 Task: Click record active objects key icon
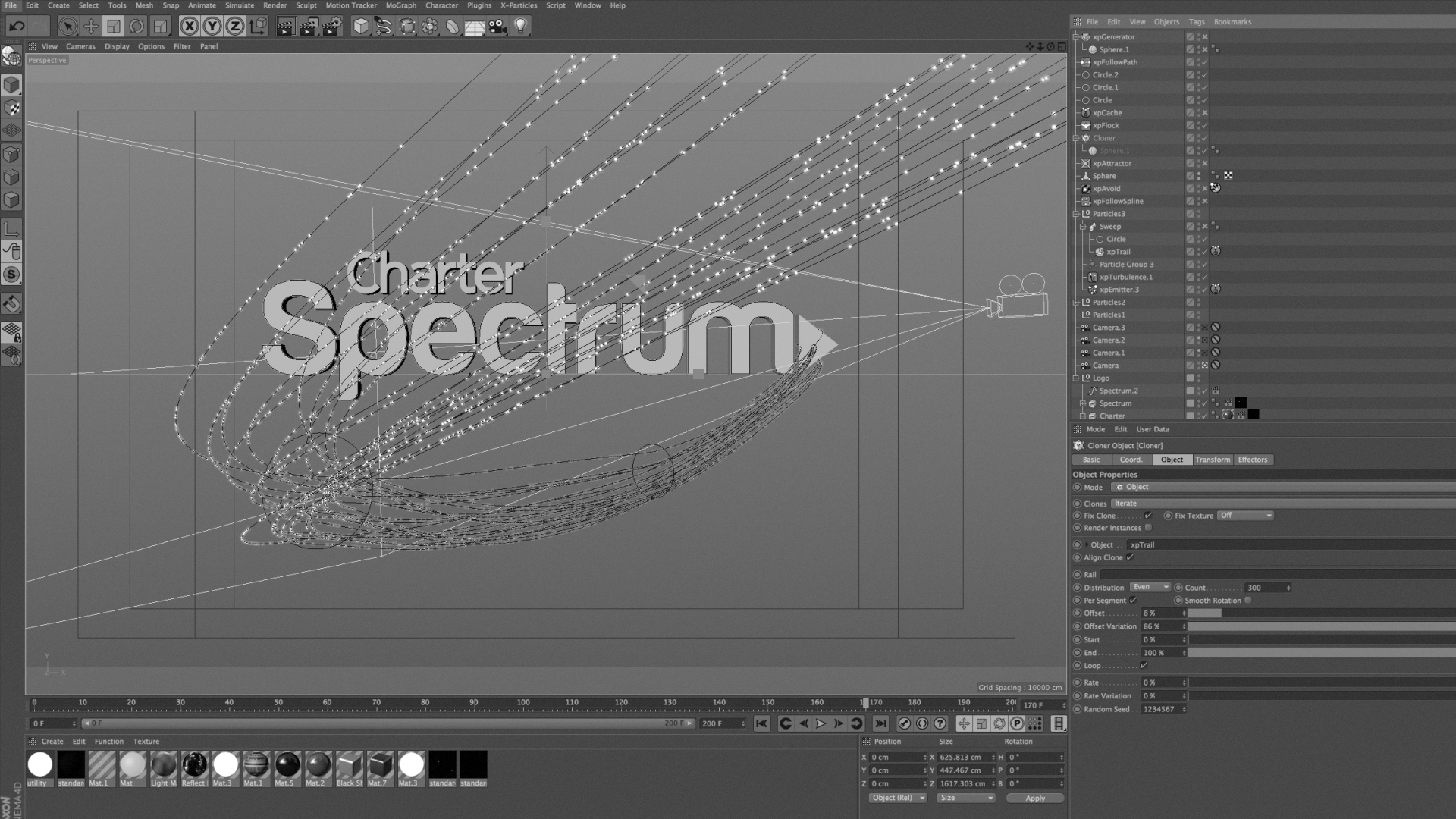pos(904,723)
